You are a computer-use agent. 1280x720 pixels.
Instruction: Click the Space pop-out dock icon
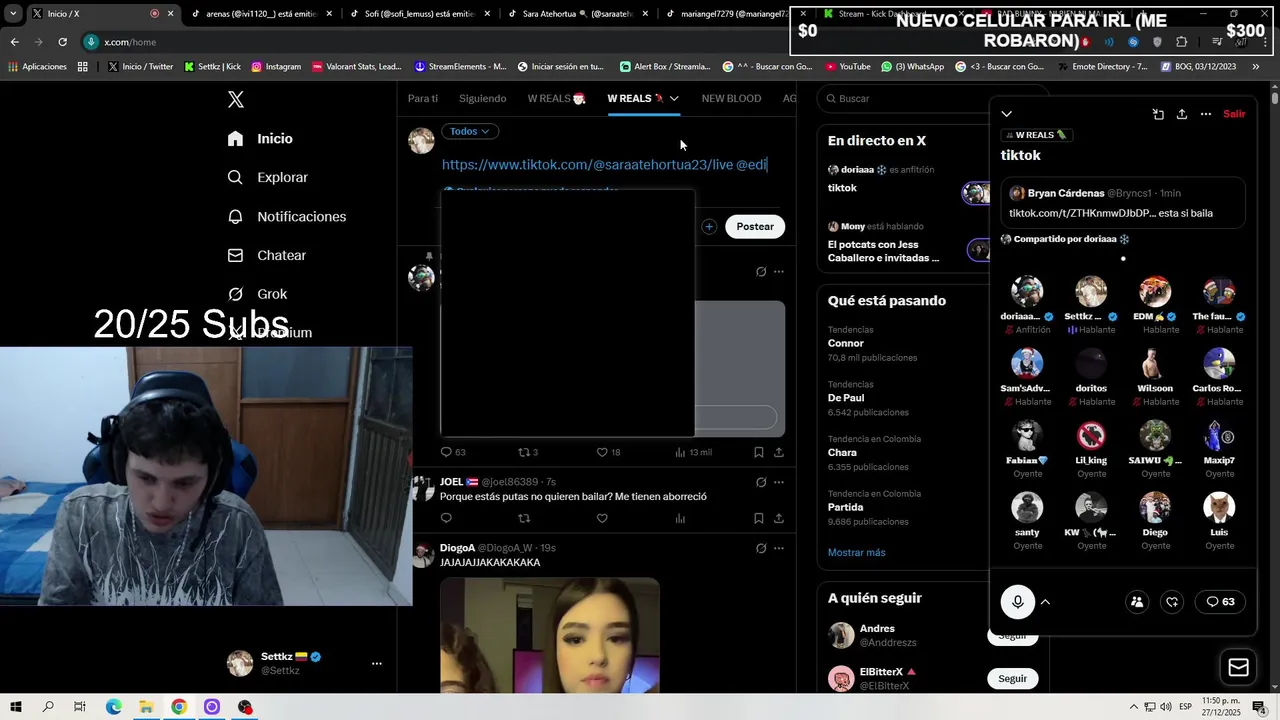click(1158, 114)
